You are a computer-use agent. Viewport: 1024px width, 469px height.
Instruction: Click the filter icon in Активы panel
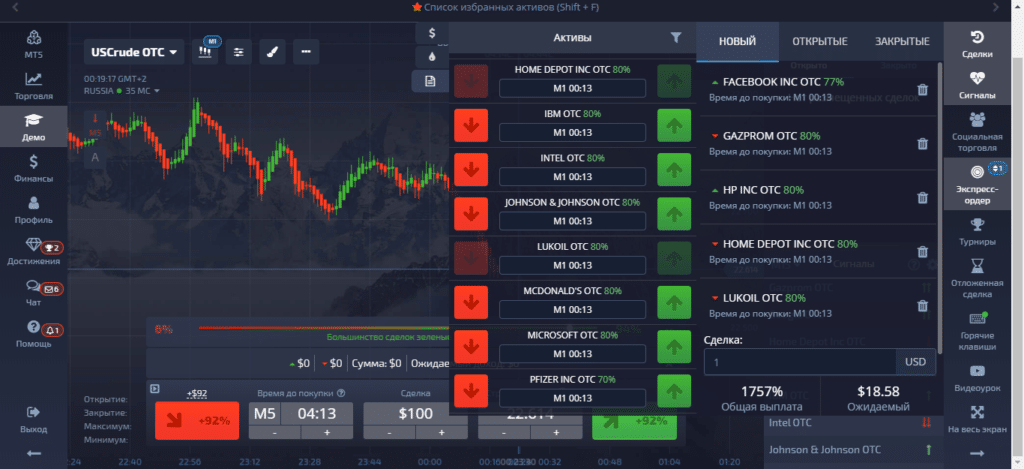point(676,37)
